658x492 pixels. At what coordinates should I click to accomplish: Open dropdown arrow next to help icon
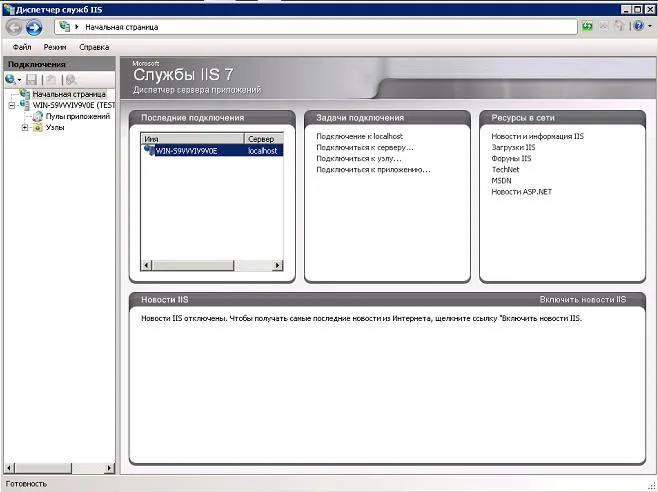(x=650, y=26)
